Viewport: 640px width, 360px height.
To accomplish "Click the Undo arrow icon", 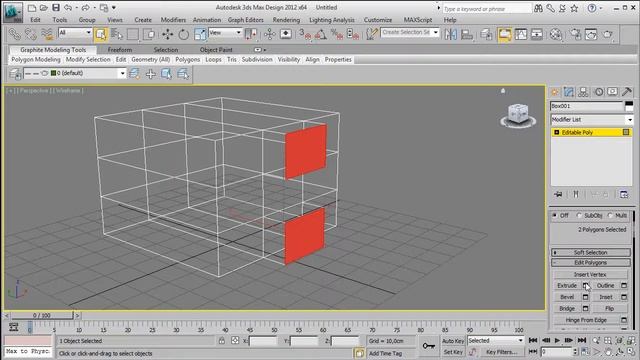I will [x=68, y=7].
